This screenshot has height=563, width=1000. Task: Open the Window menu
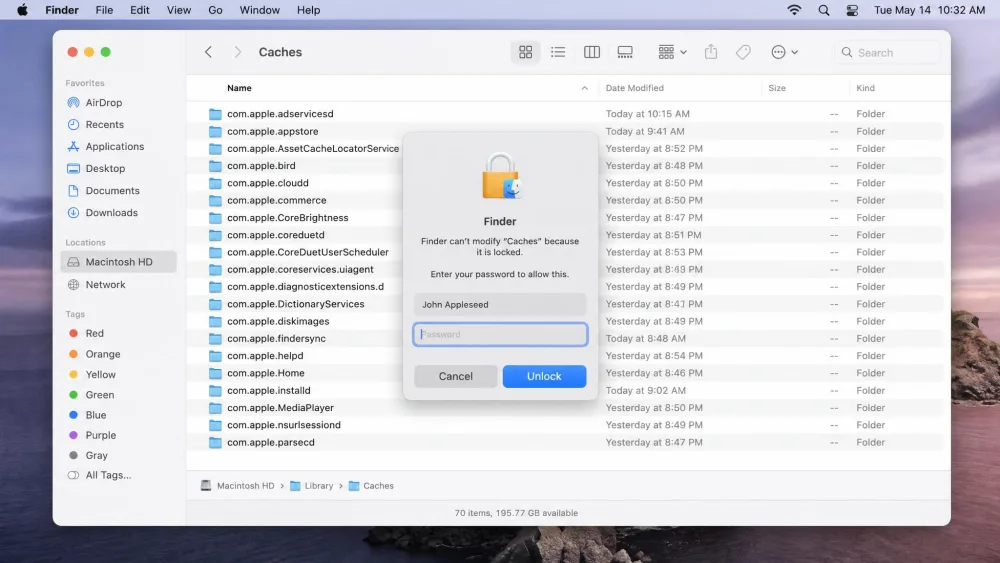click(260, 10)
